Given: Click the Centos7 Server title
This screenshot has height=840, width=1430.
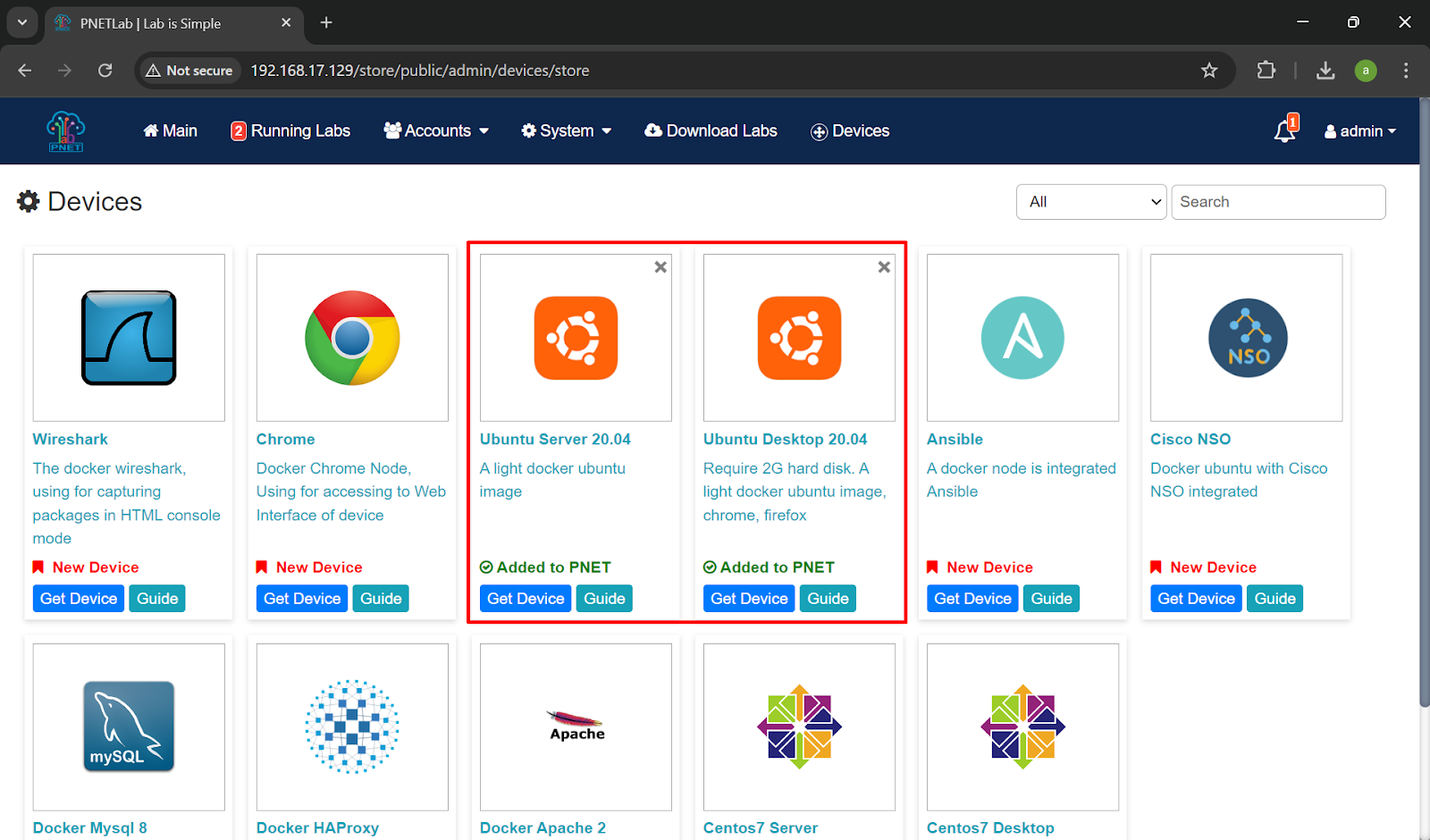Looking at the screenshot, I should [x=761, y=828].
